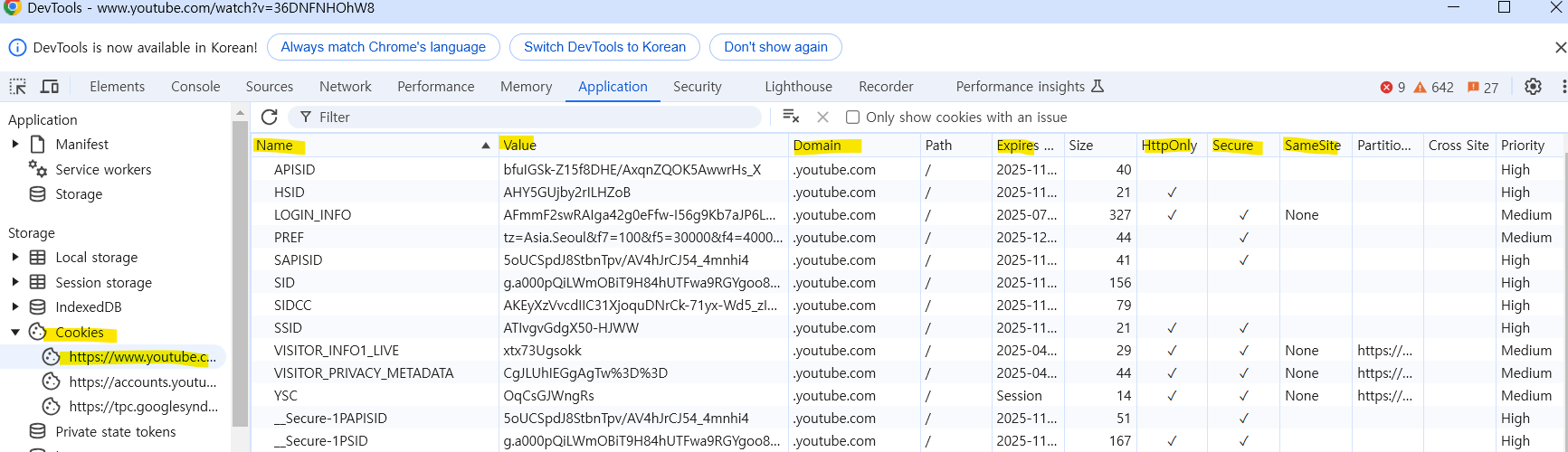
Task: Refresh the cookies table
Action: pos(269,117)
